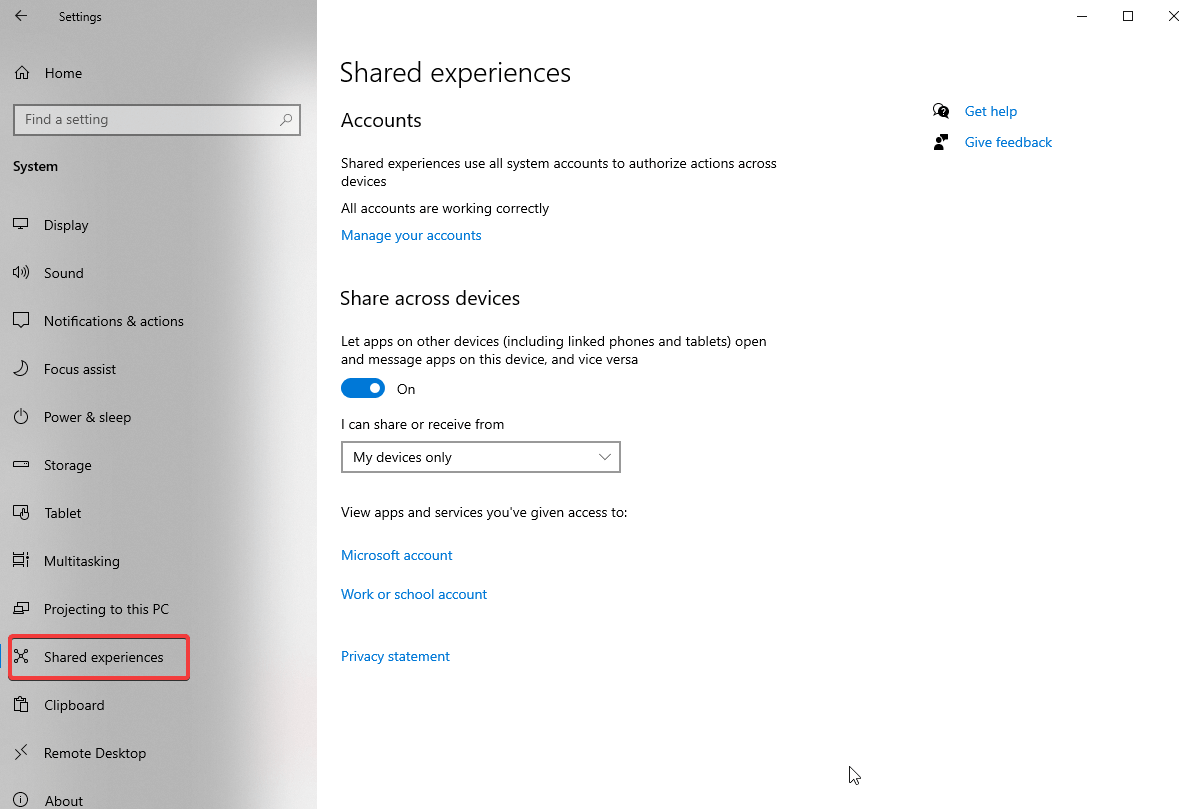The image size is (1188, 809).
Task: Click the Manage your accounts link
Action: [x=411, y=235]
